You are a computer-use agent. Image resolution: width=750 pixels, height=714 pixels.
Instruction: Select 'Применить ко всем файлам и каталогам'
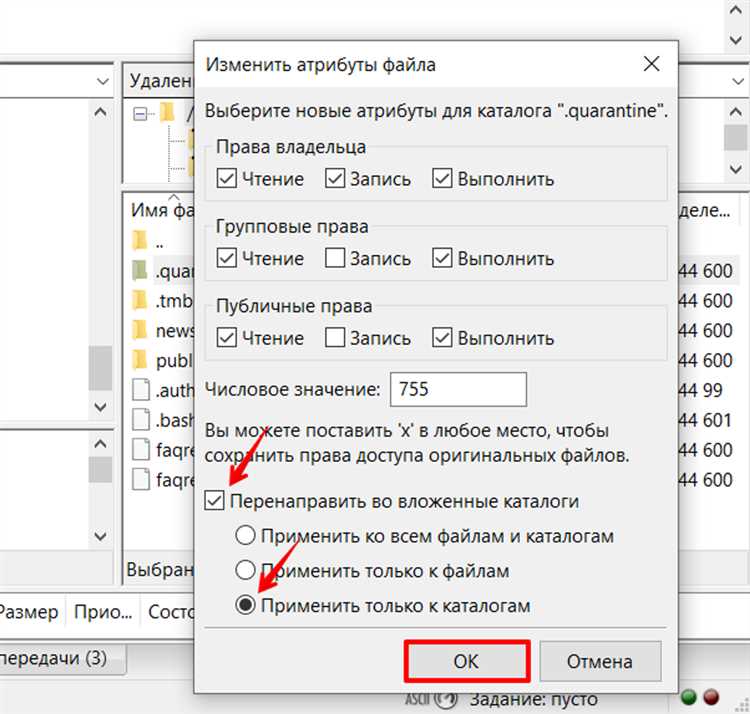pyautogui.click(x=245, y=536)
